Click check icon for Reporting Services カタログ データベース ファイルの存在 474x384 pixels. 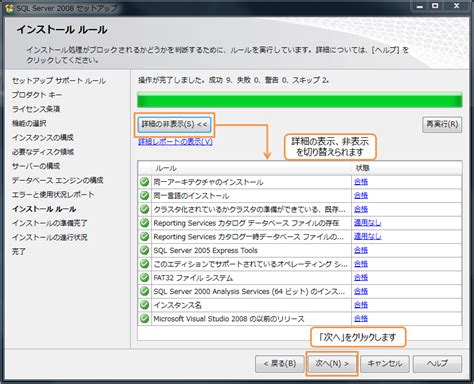click(x=144, y=223)
